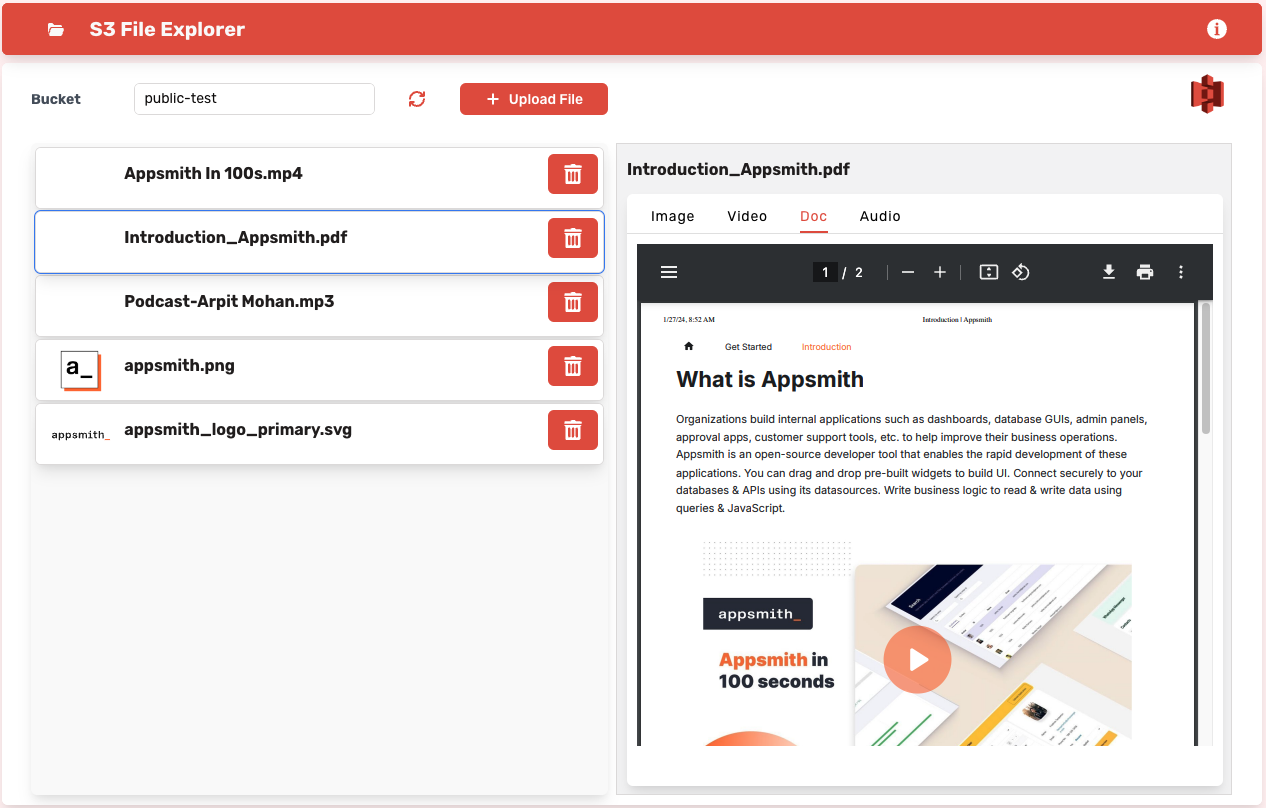Click the Bucket name input field
Screen dimensions: 1266x808
point(254,99)
